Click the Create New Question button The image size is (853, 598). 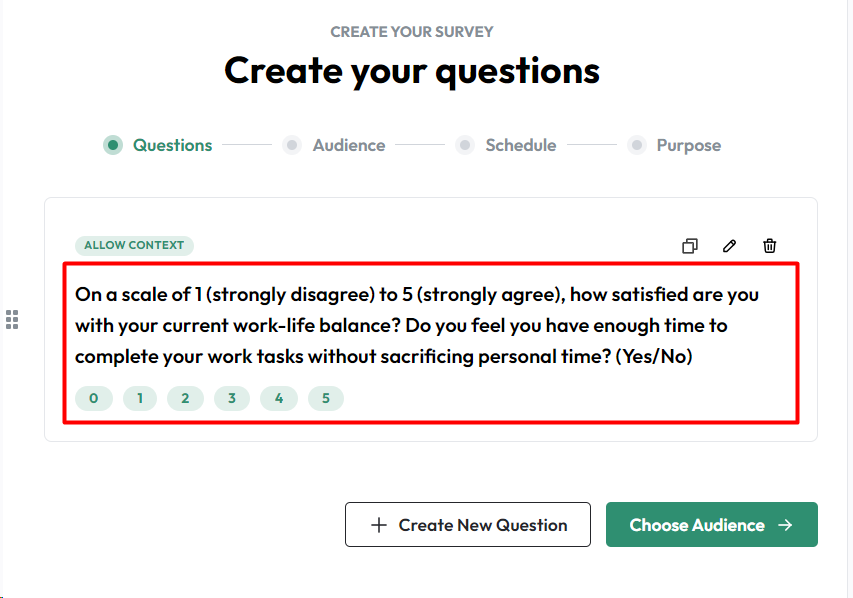pyautogui.click(x=468, y=525)
